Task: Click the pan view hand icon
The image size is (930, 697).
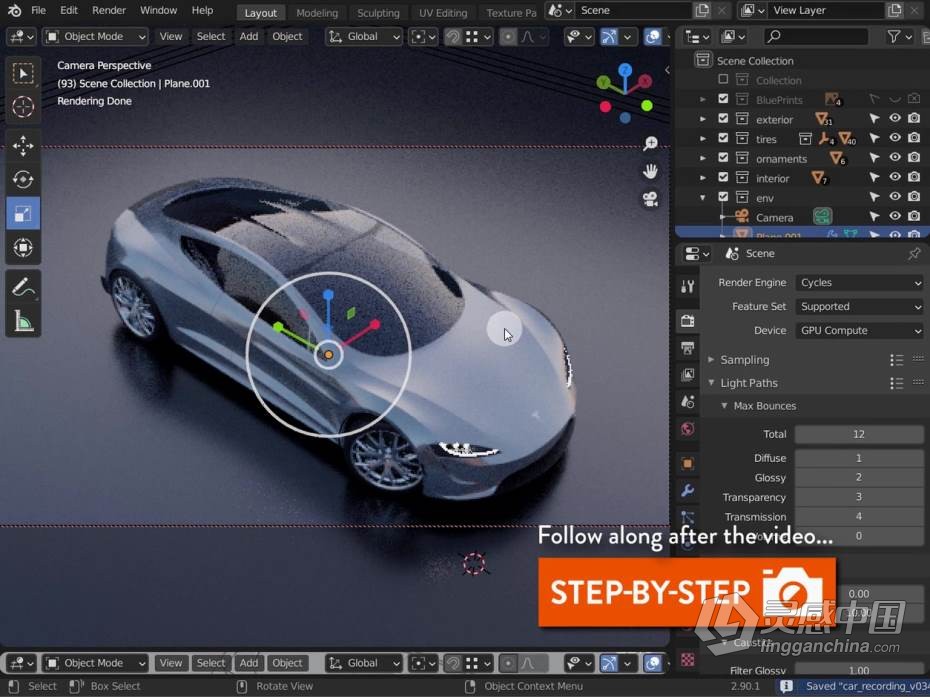Action: click(x=651, y=171)
